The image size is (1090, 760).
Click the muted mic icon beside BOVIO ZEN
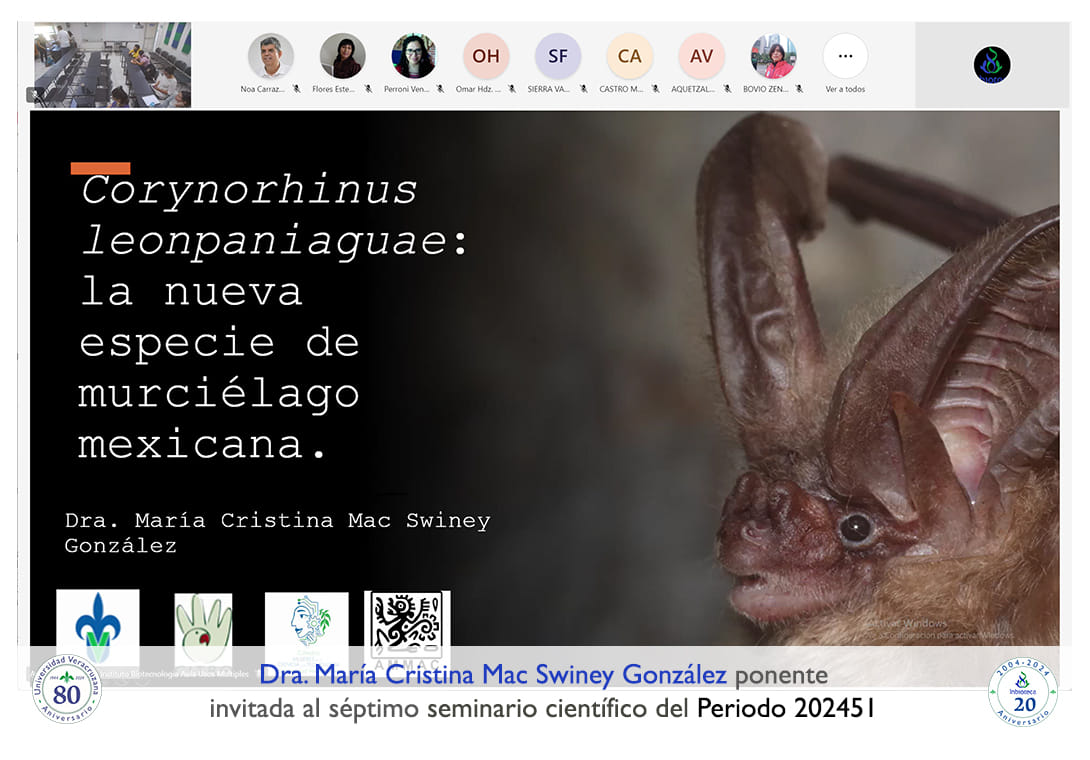pos(799,89)
